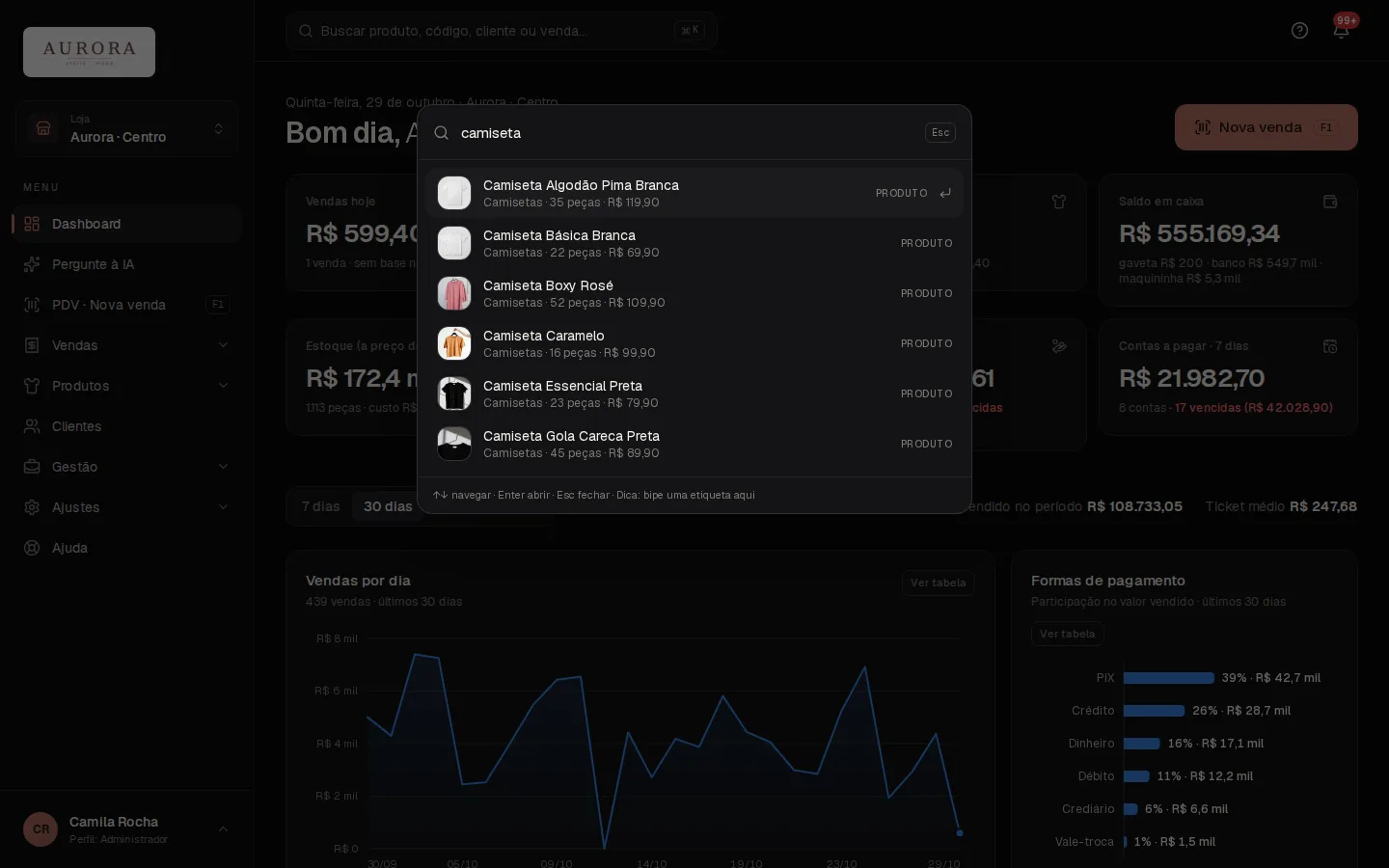Click the Pergunte à IA sparkle icon

[x=32, y=264]
